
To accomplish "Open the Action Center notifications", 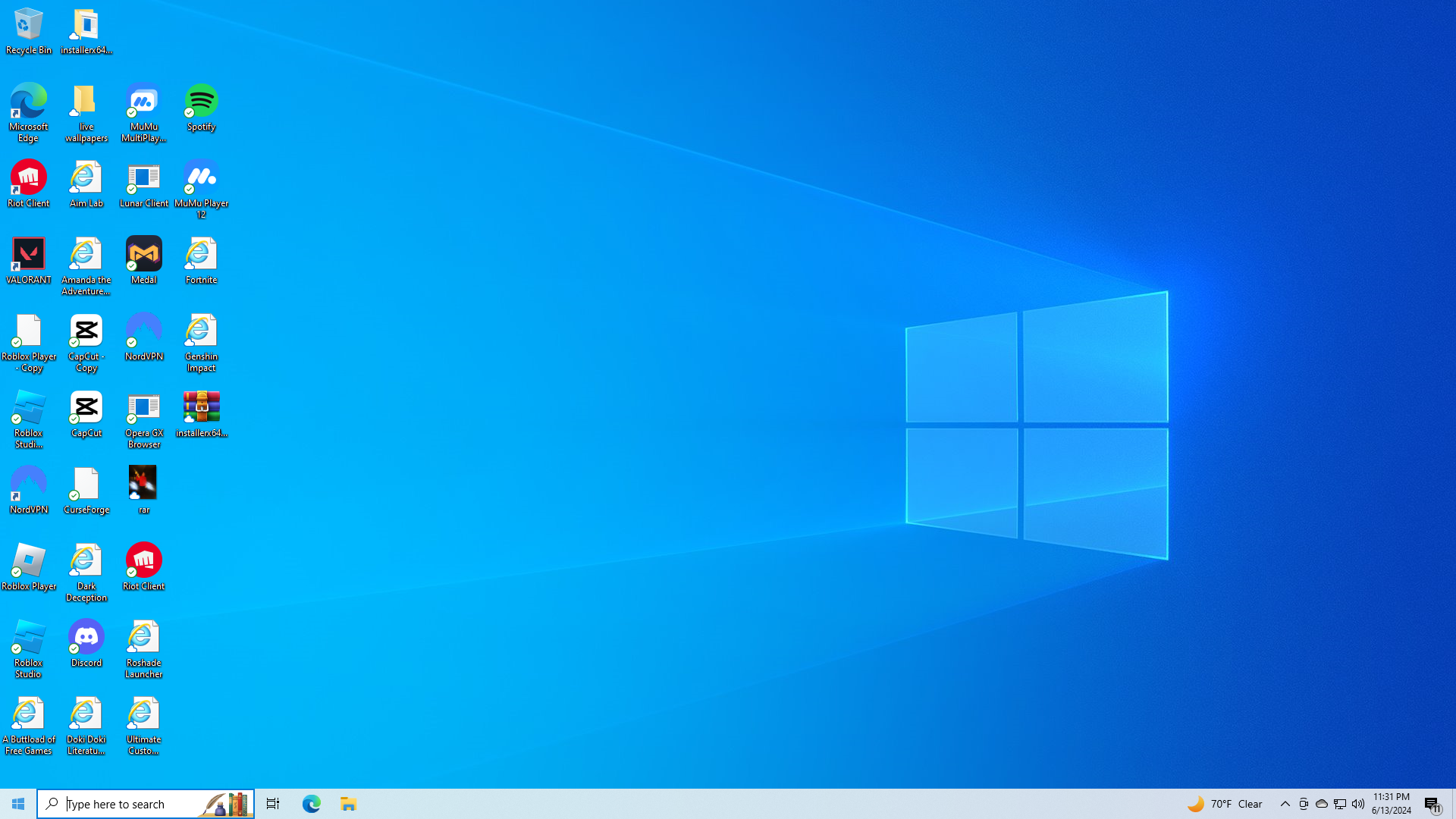I will 1432,804.
